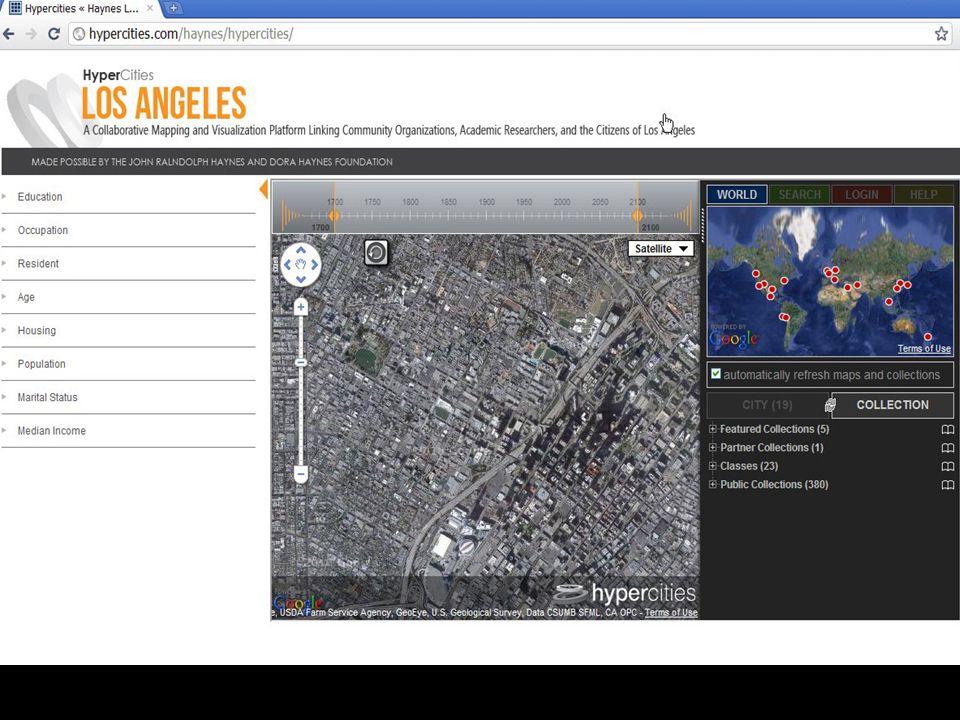Open the Satellite map type dropdown
Image resolution: width=960 pixels, height=720 pixels.
(661, 249)
